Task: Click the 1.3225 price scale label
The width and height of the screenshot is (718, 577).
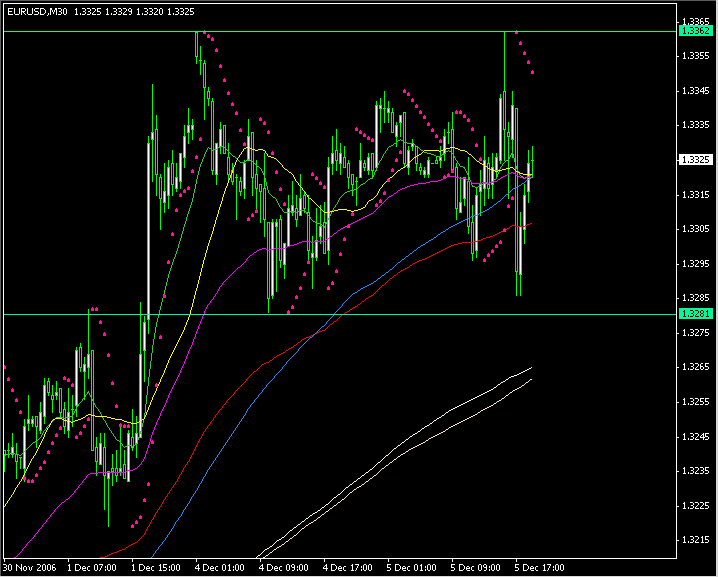Action: click(696, 506)
